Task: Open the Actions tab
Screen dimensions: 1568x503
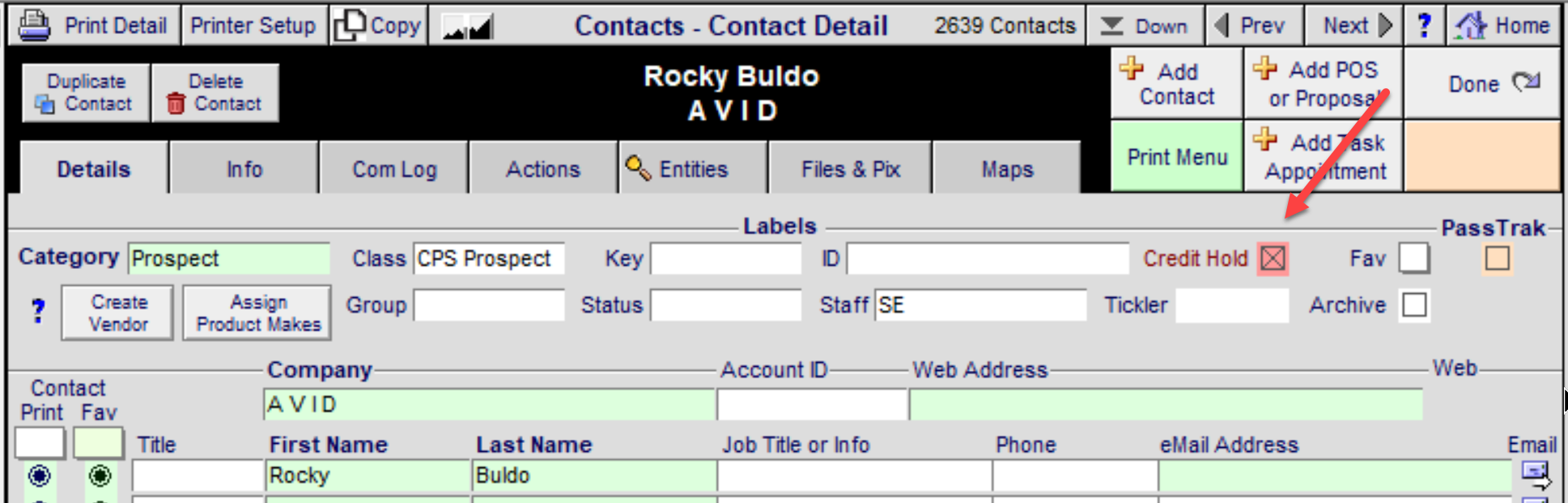Action: pyautogui.click(x=543, y=168)
